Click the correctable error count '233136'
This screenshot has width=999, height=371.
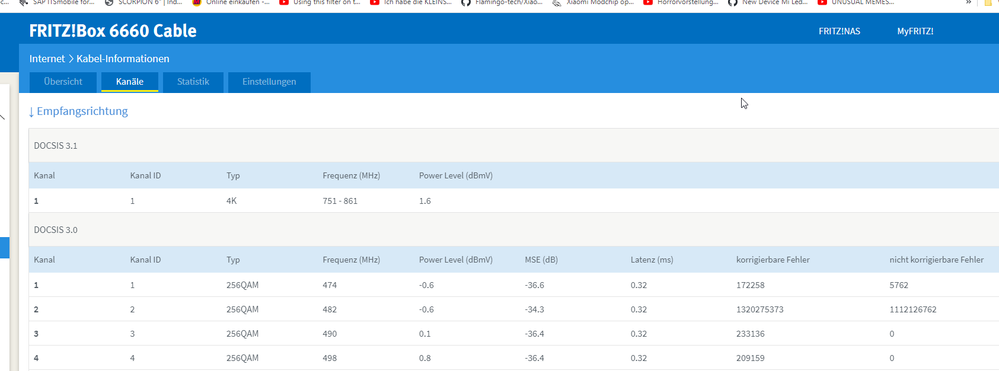(750, 333)
